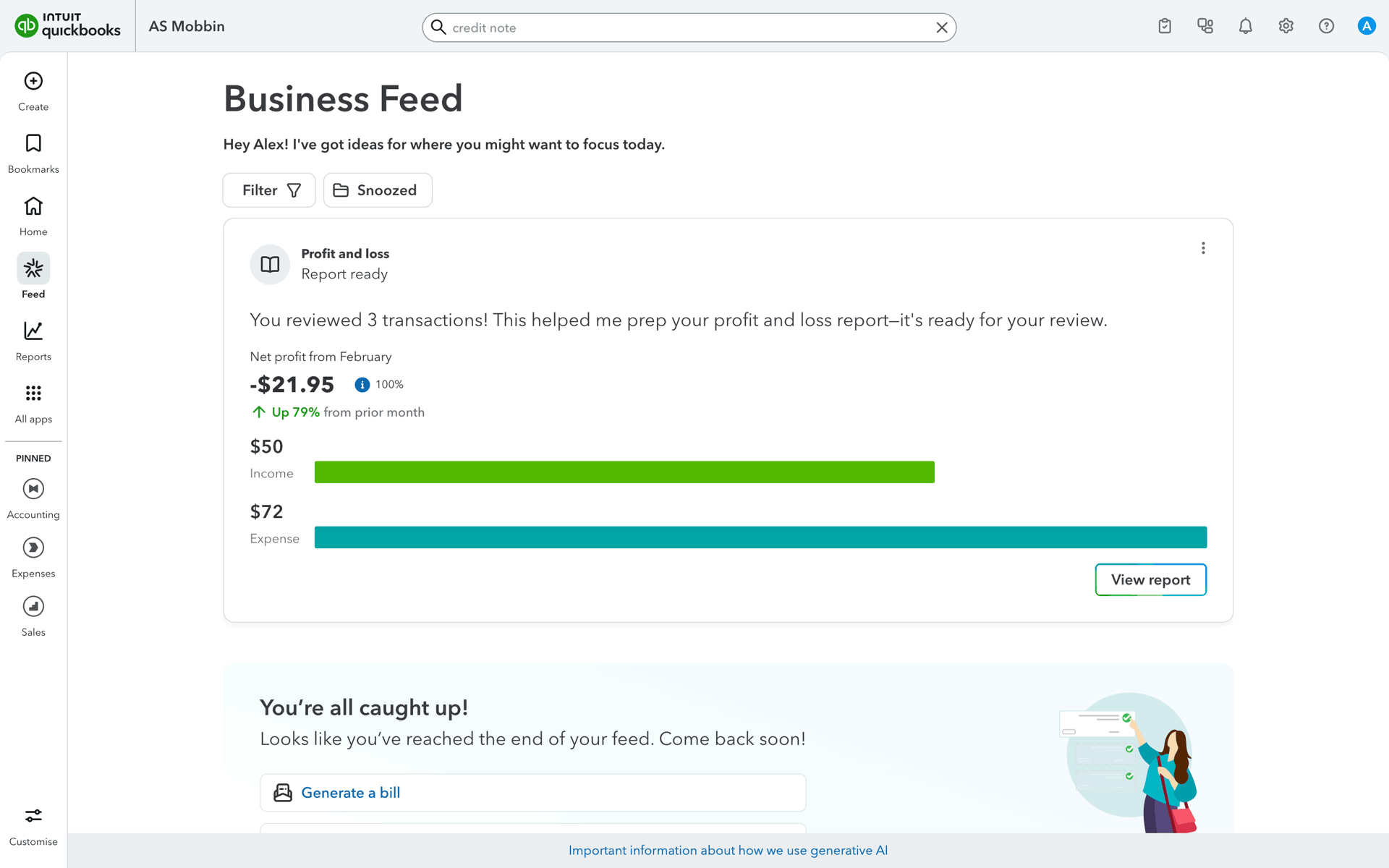This screenshot has height=868, width=1389.
Task: Open pinned Accounting section
Action: click(x=33, y=499)
